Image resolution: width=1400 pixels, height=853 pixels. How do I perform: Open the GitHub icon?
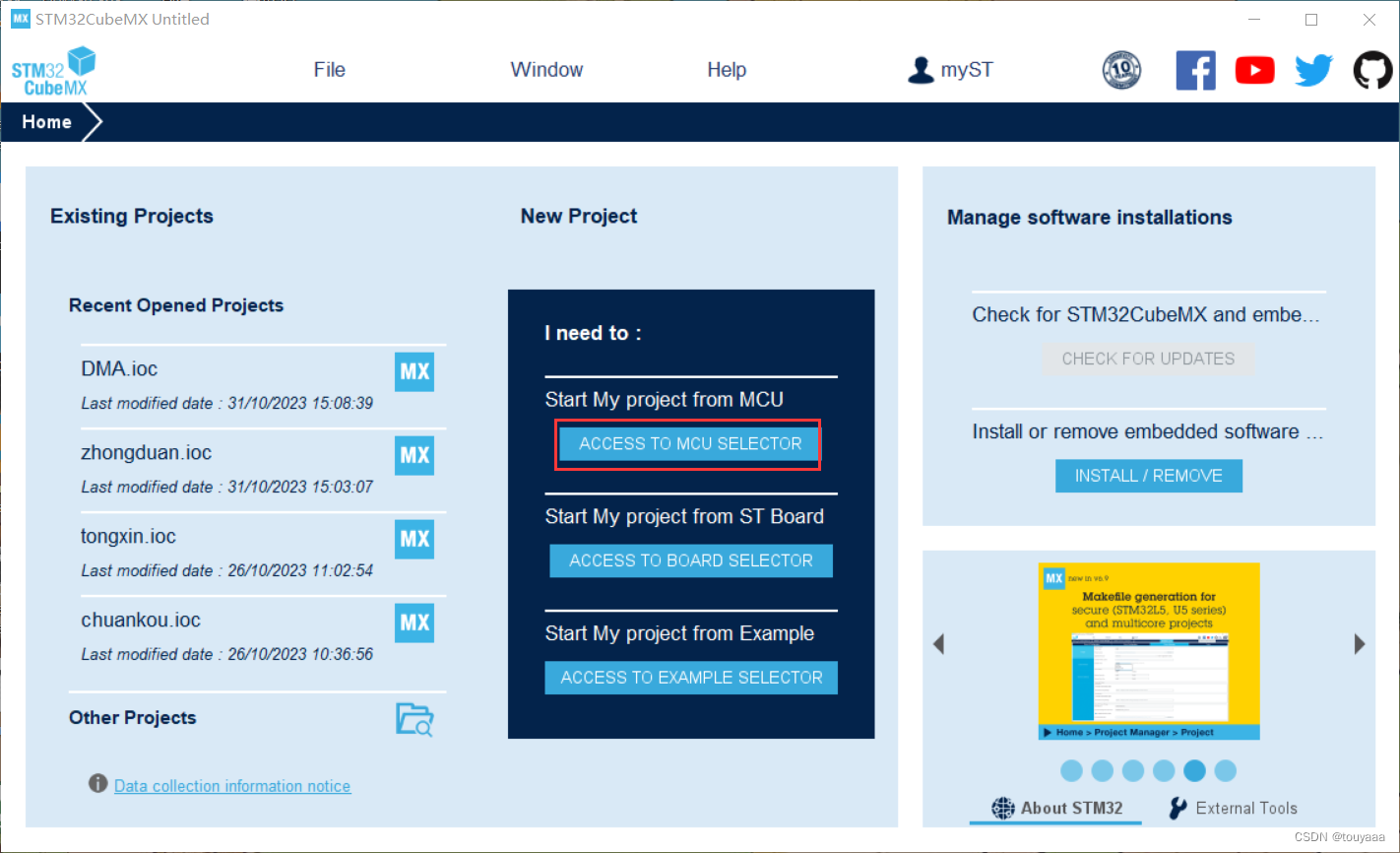tap(1372, 71)
